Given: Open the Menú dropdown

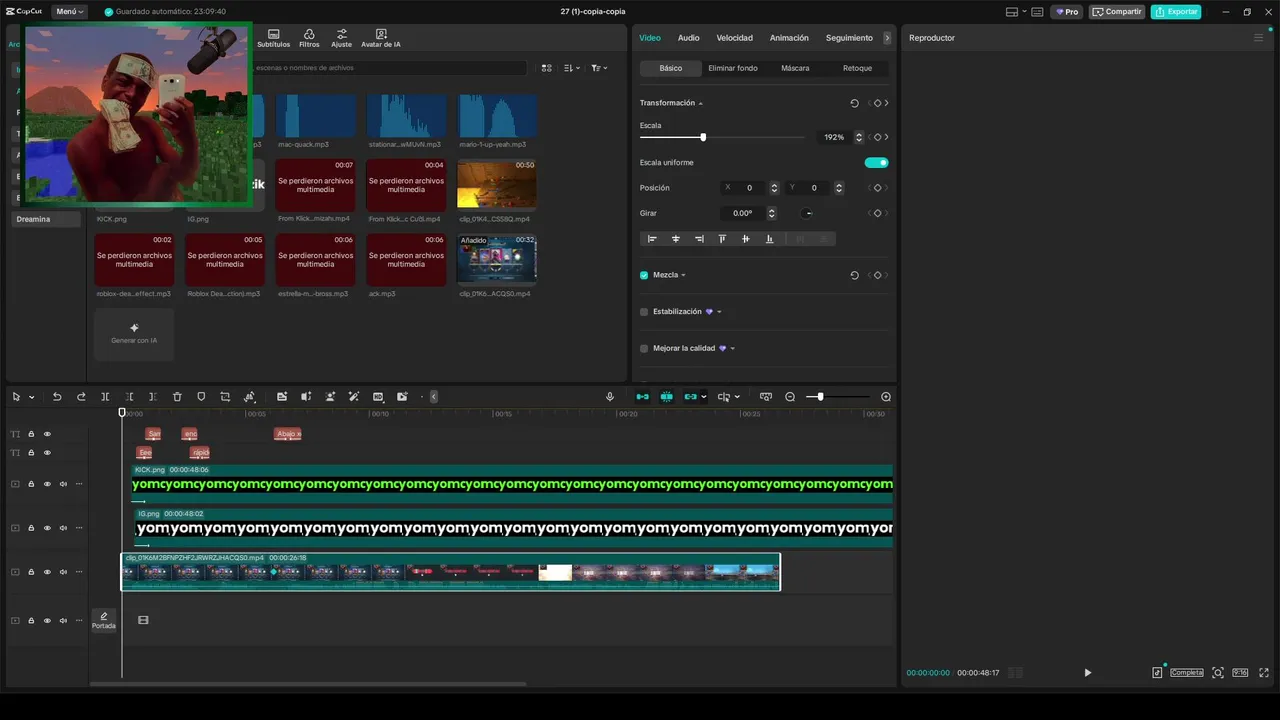Looking at the screenshot, I should point(69,12).
